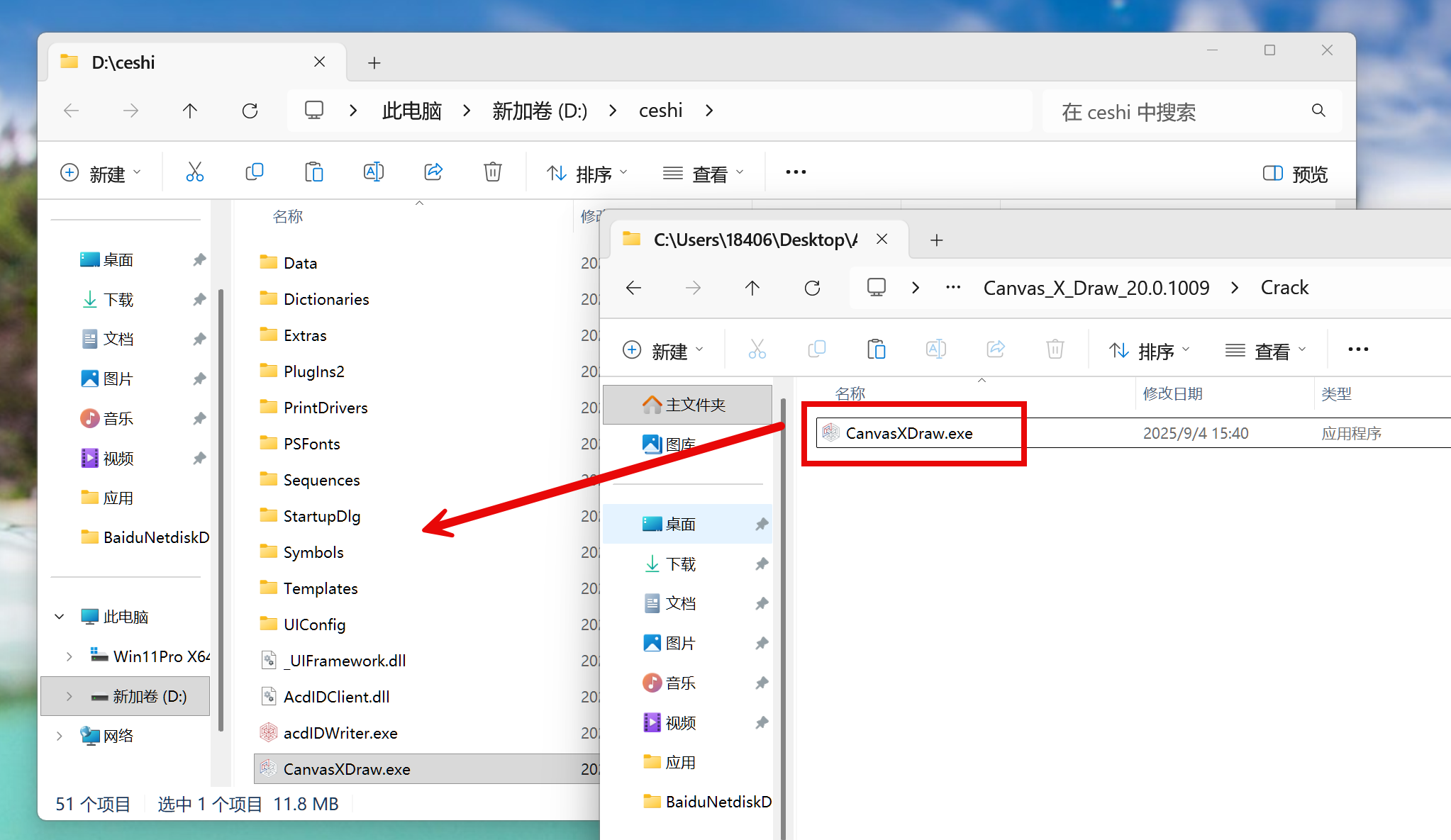Open the 查看 view dropdown in Crack window
1451x840 pixels.
coord(1265,351)
